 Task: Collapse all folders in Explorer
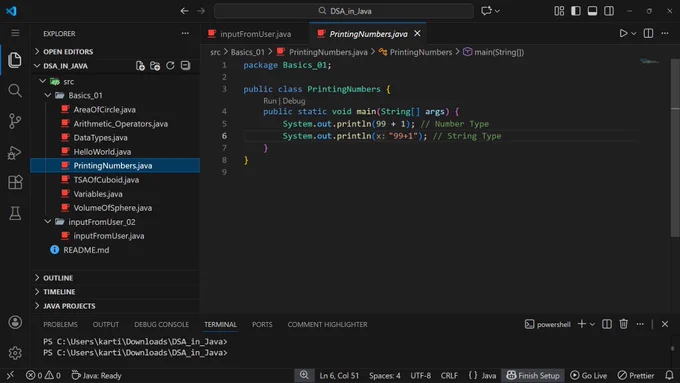(x=185, y=65)
